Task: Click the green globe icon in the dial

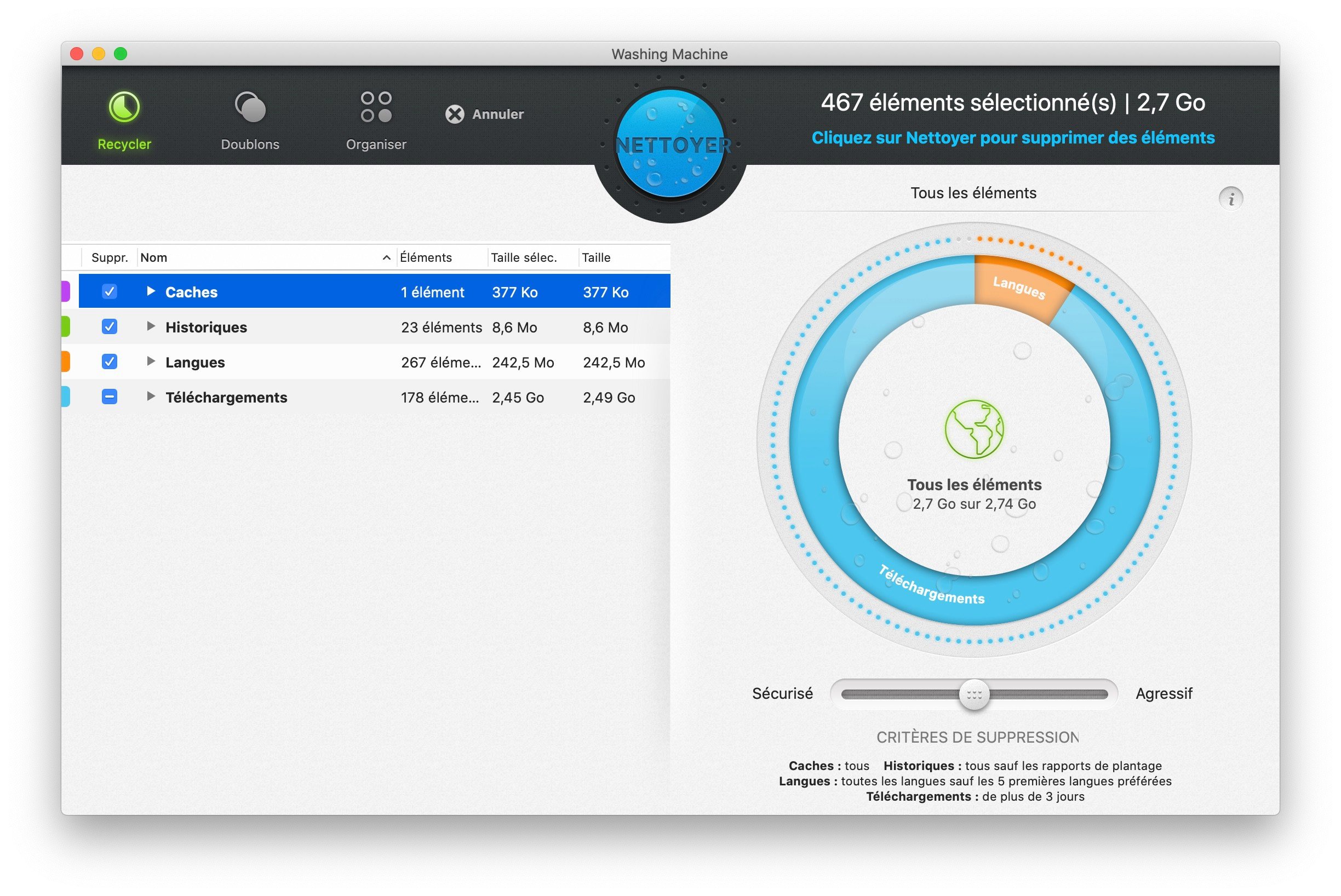Action: 974,429
